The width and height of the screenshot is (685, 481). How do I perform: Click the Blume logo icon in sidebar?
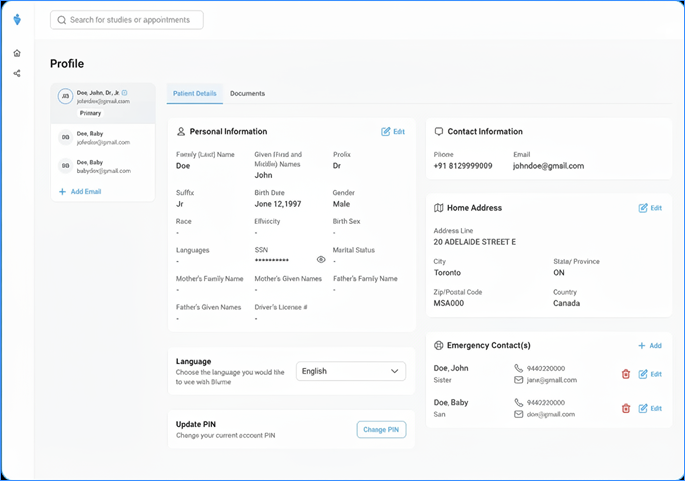17,19
